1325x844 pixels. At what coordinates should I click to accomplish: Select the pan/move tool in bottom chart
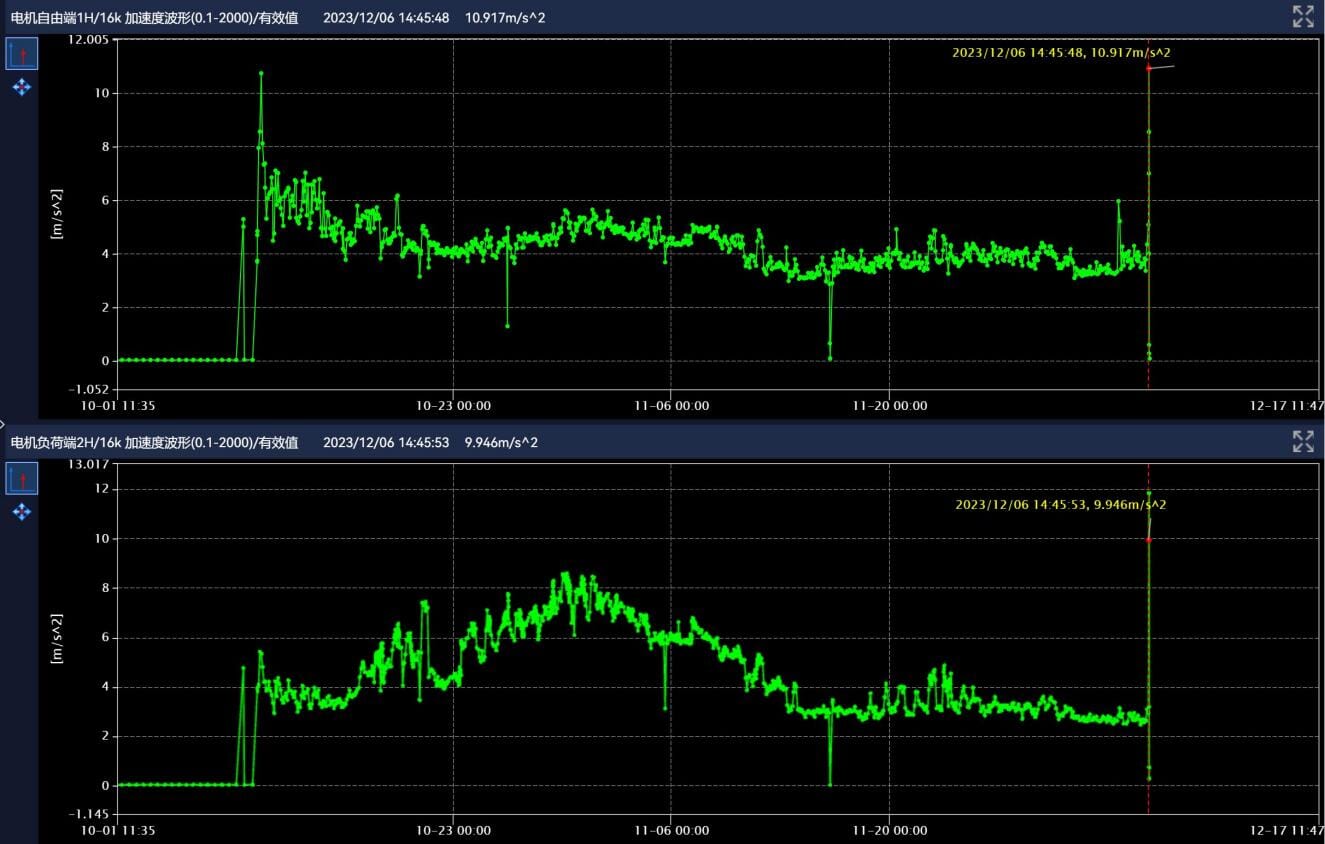[x=22, y=512]
